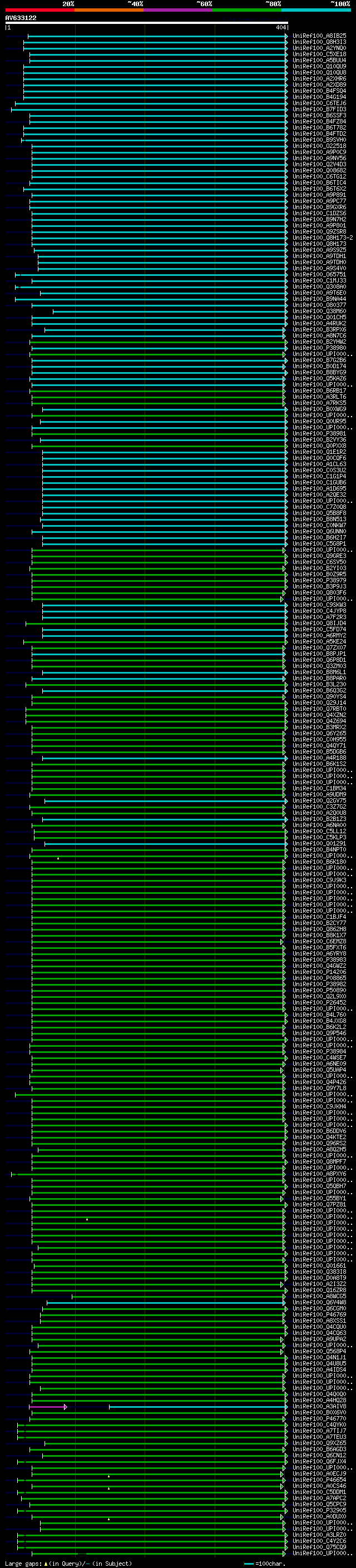The height and width of the screenshot is (1568, 356).
Task: Select label UniRef100_A9TDH1
Action: tap(319, 256)
